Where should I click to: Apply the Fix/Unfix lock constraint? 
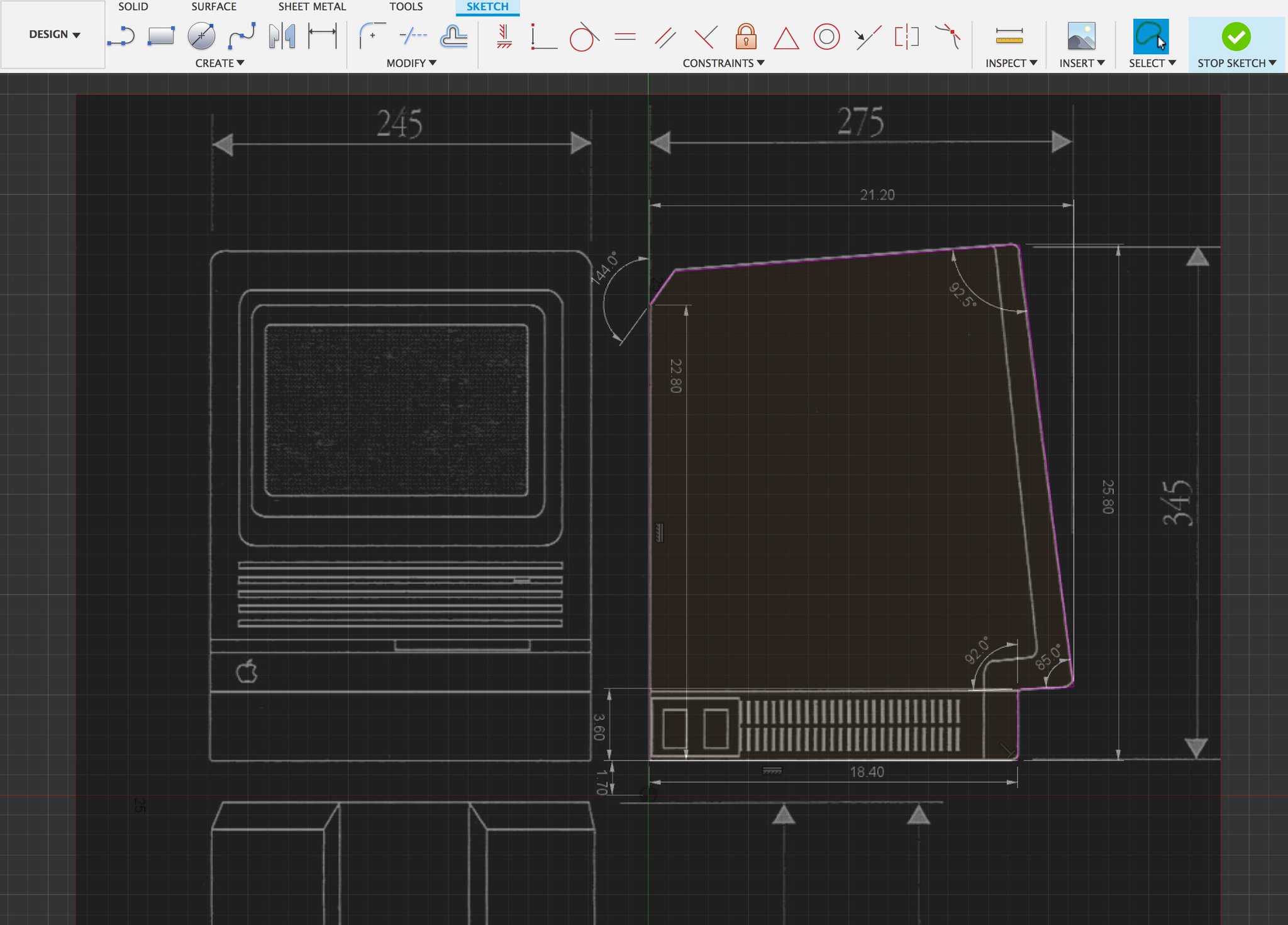point(746,36)
